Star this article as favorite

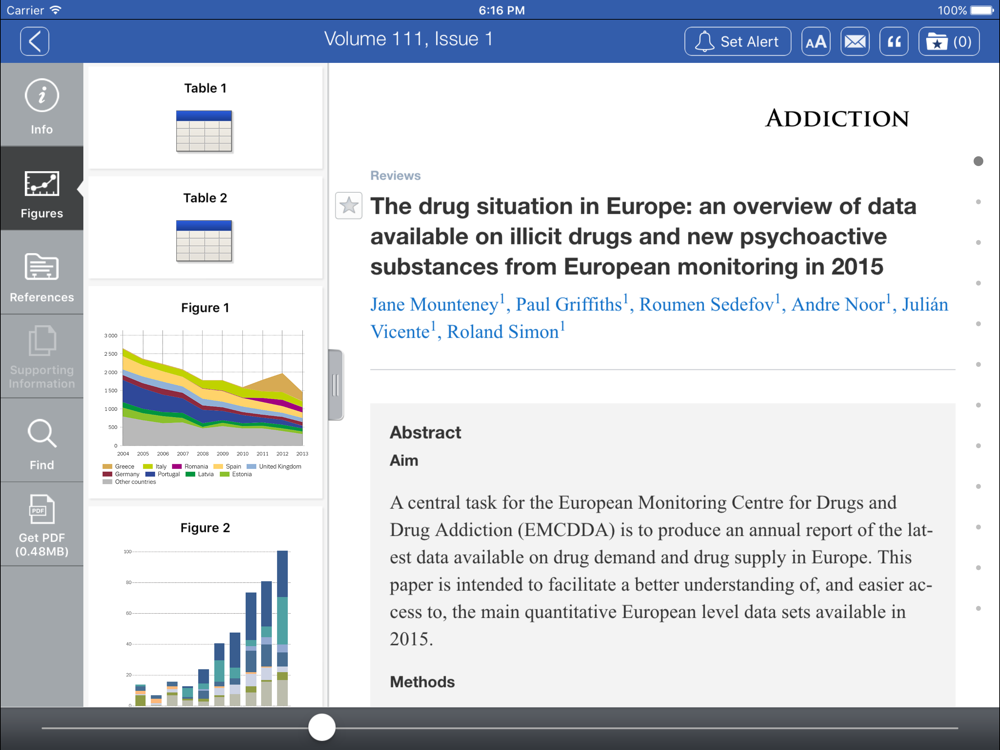[x=349, y=205]
